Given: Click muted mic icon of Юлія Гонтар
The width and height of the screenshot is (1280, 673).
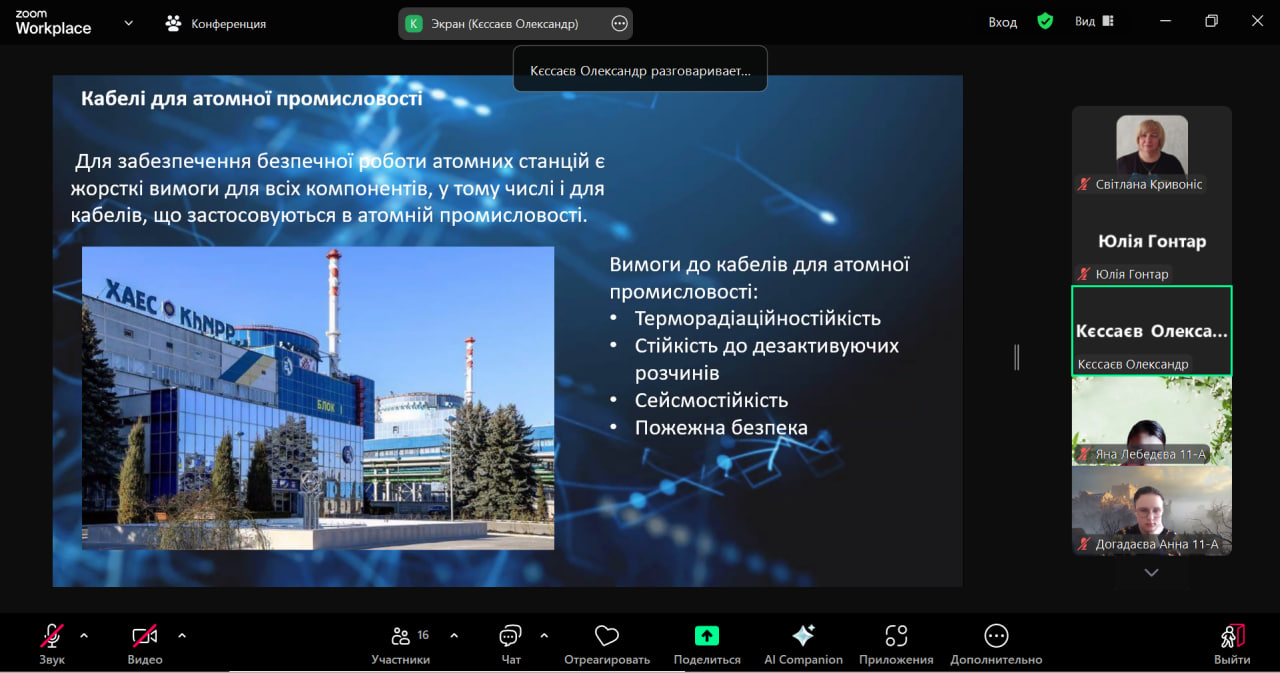Looking at the screenshot, I should (x=1083, y=274).
